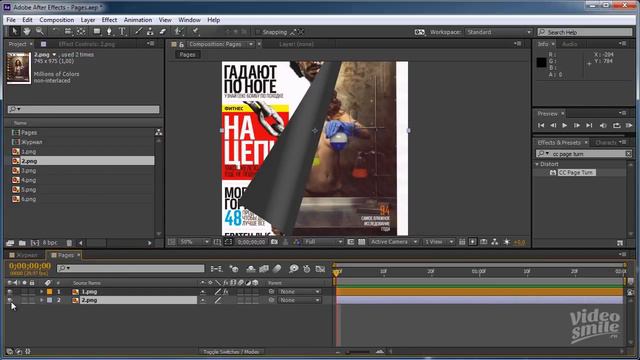Click the current time indicator marker
Image resolution: width=640 pixels, height=360 pixels.
click(337, 272)
